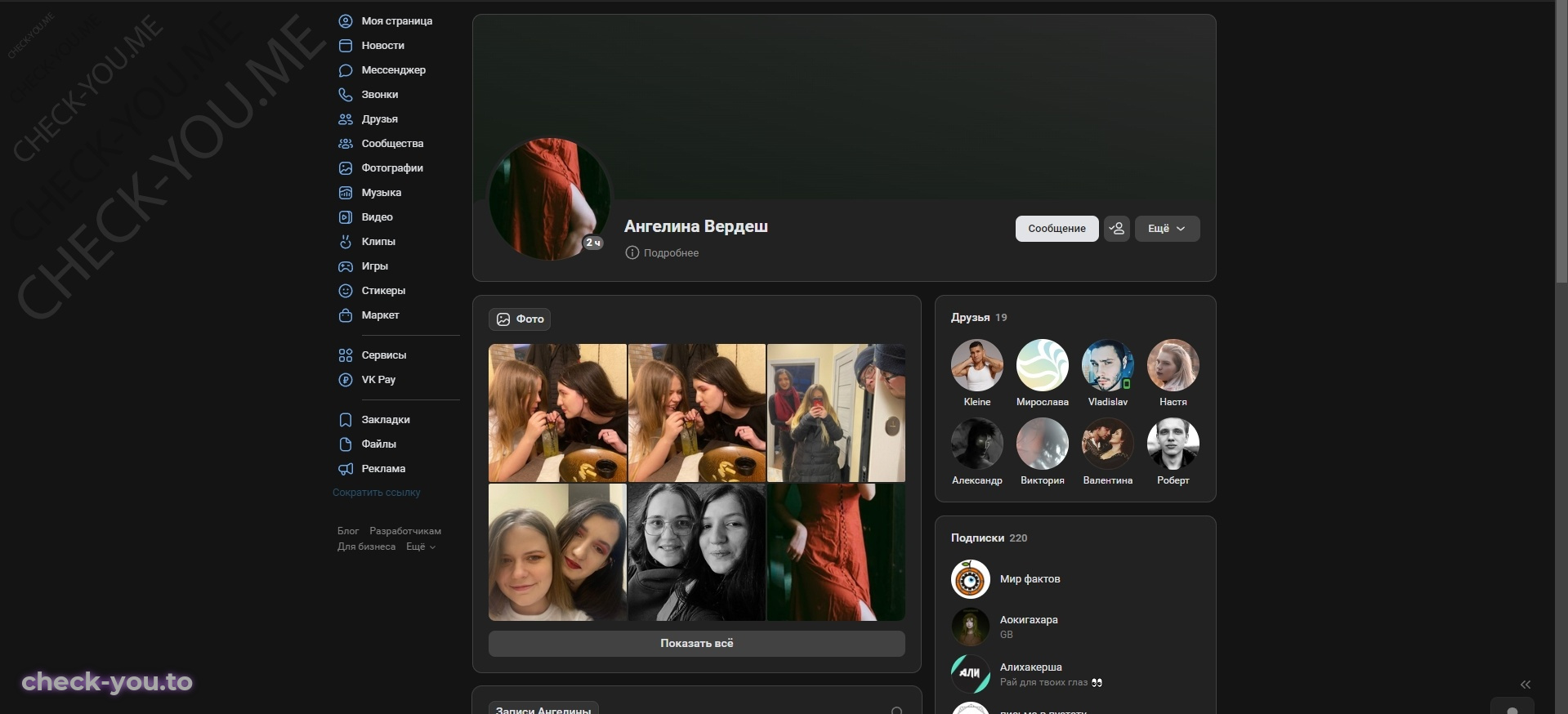The width and height of the screenshot is (1568, 714).
Task: Open the Музыка music icon
Action: coord(346,193)
